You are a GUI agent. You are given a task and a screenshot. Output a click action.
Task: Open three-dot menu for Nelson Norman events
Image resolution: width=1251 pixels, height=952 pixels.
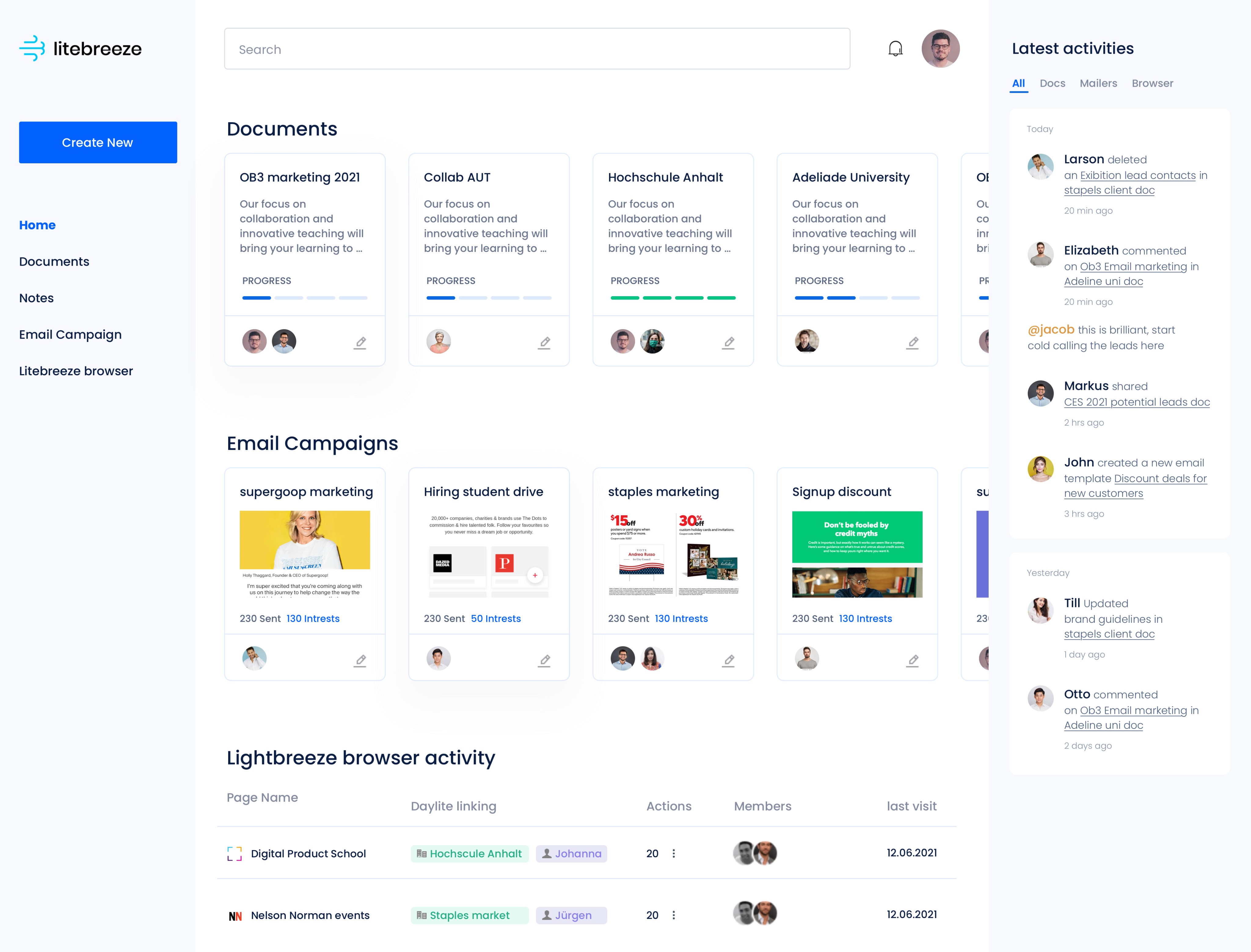coord(673,915)
